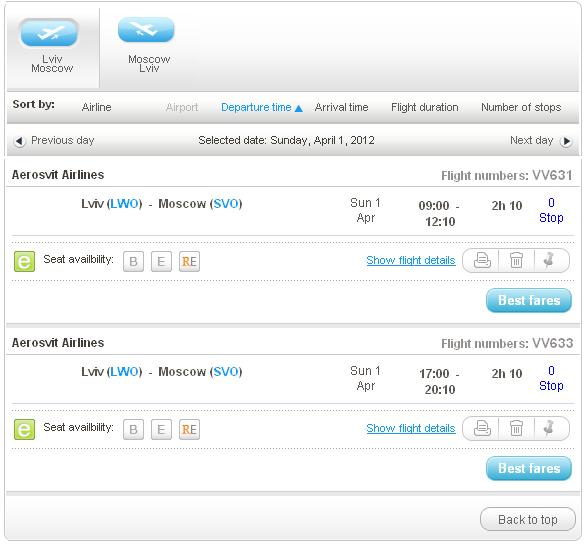
Task: Click B seat class icon for VV633
Action: tap(134, 429)
